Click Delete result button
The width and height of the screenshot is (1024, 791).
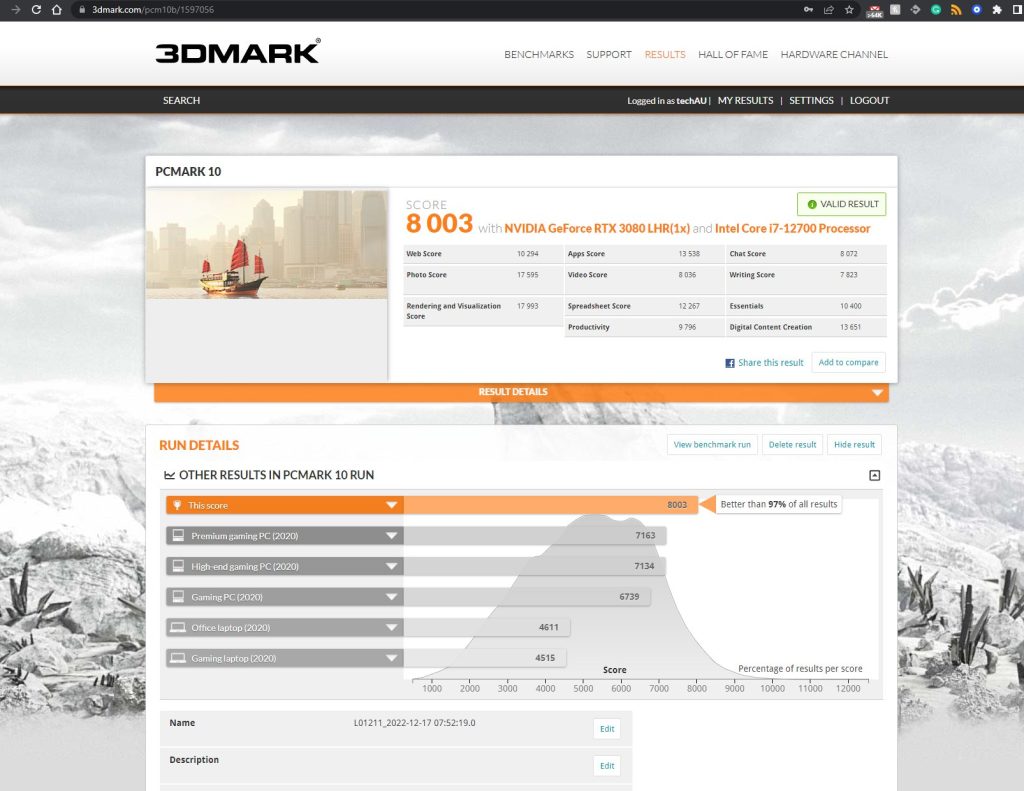[x=792, y=445]
